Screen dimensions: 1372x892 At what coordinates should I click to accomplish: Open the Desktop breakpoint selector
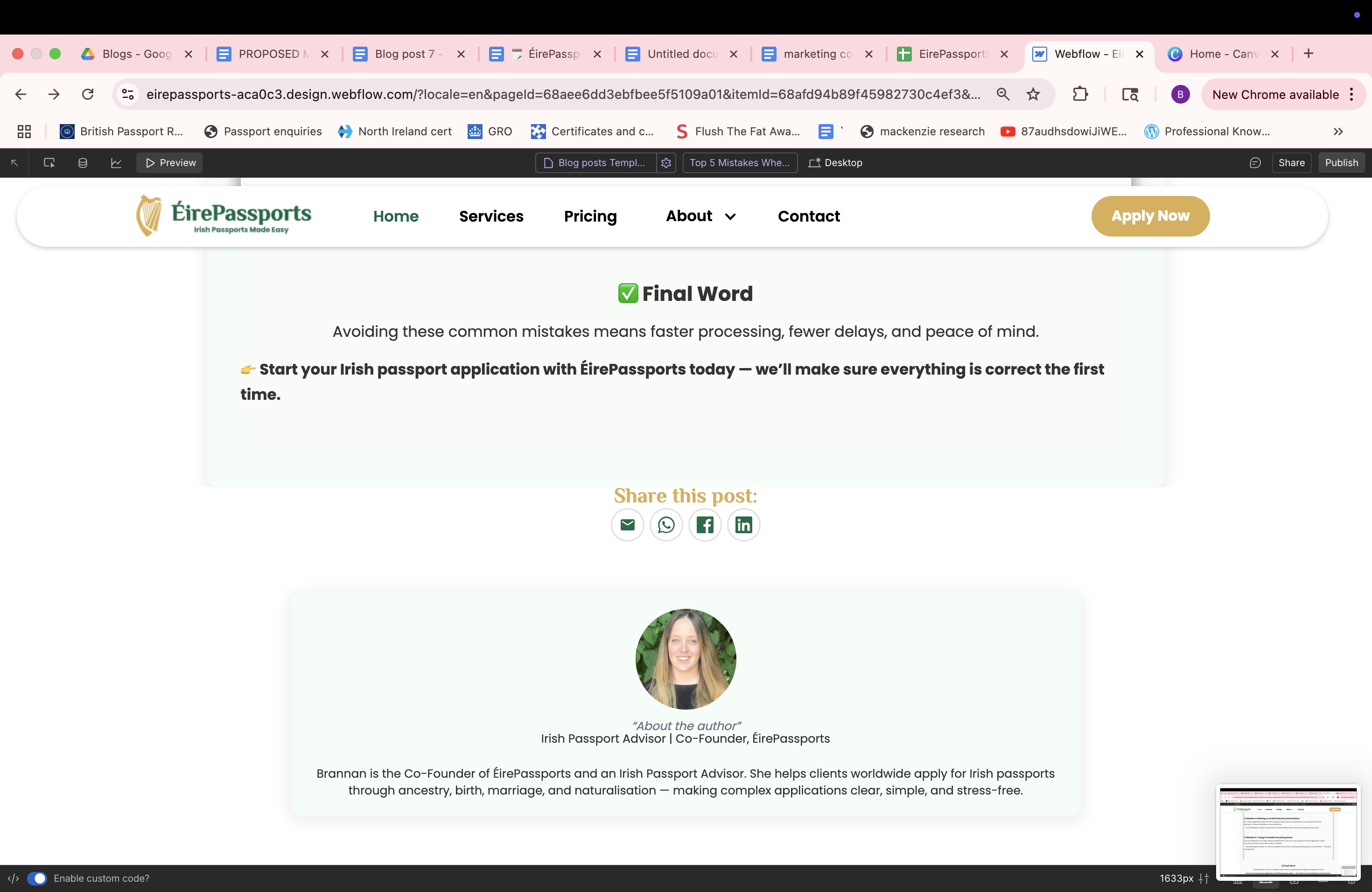pos(835,162)
